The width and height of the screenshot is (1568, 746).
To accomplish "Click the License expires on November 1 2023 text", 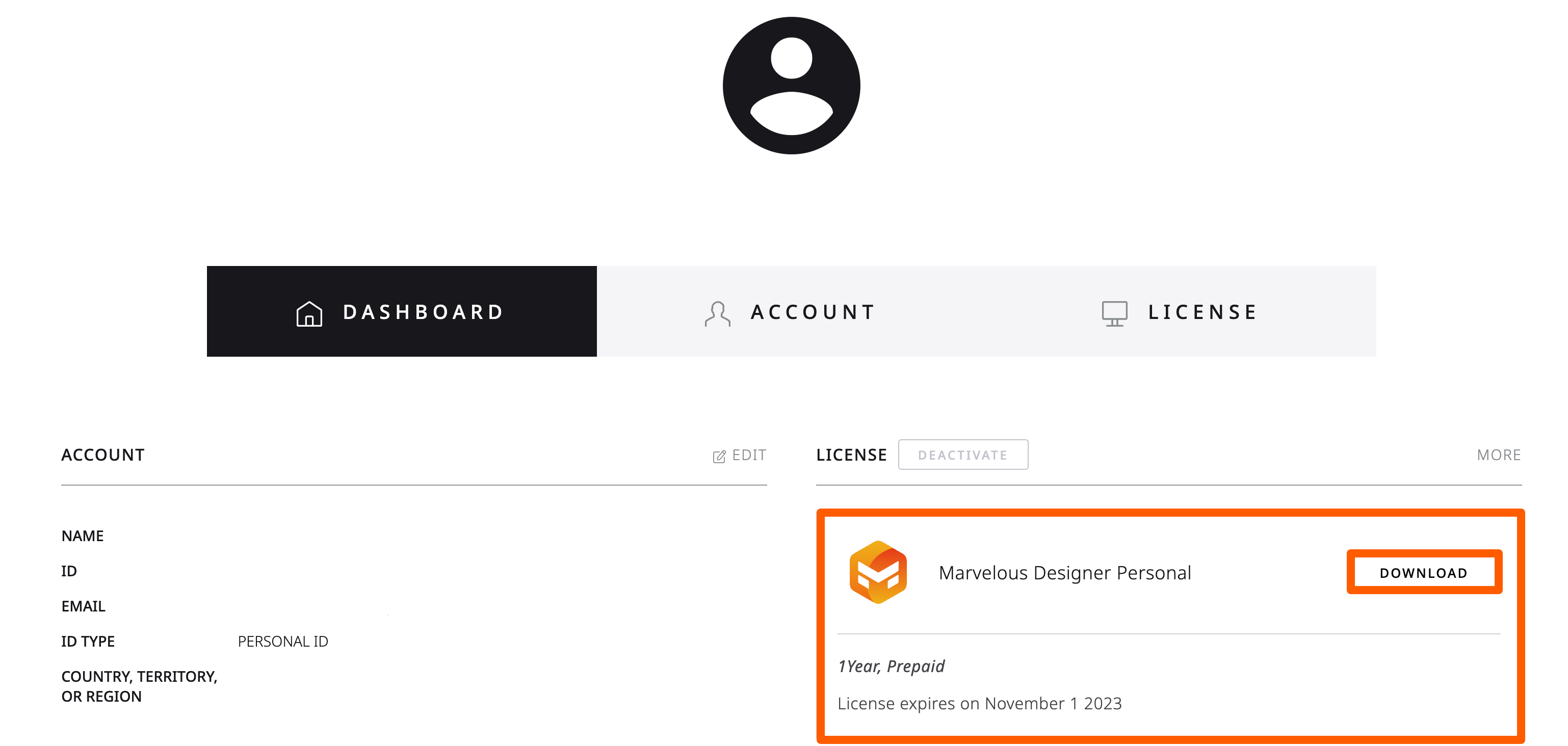I will [x=980, y=703].
